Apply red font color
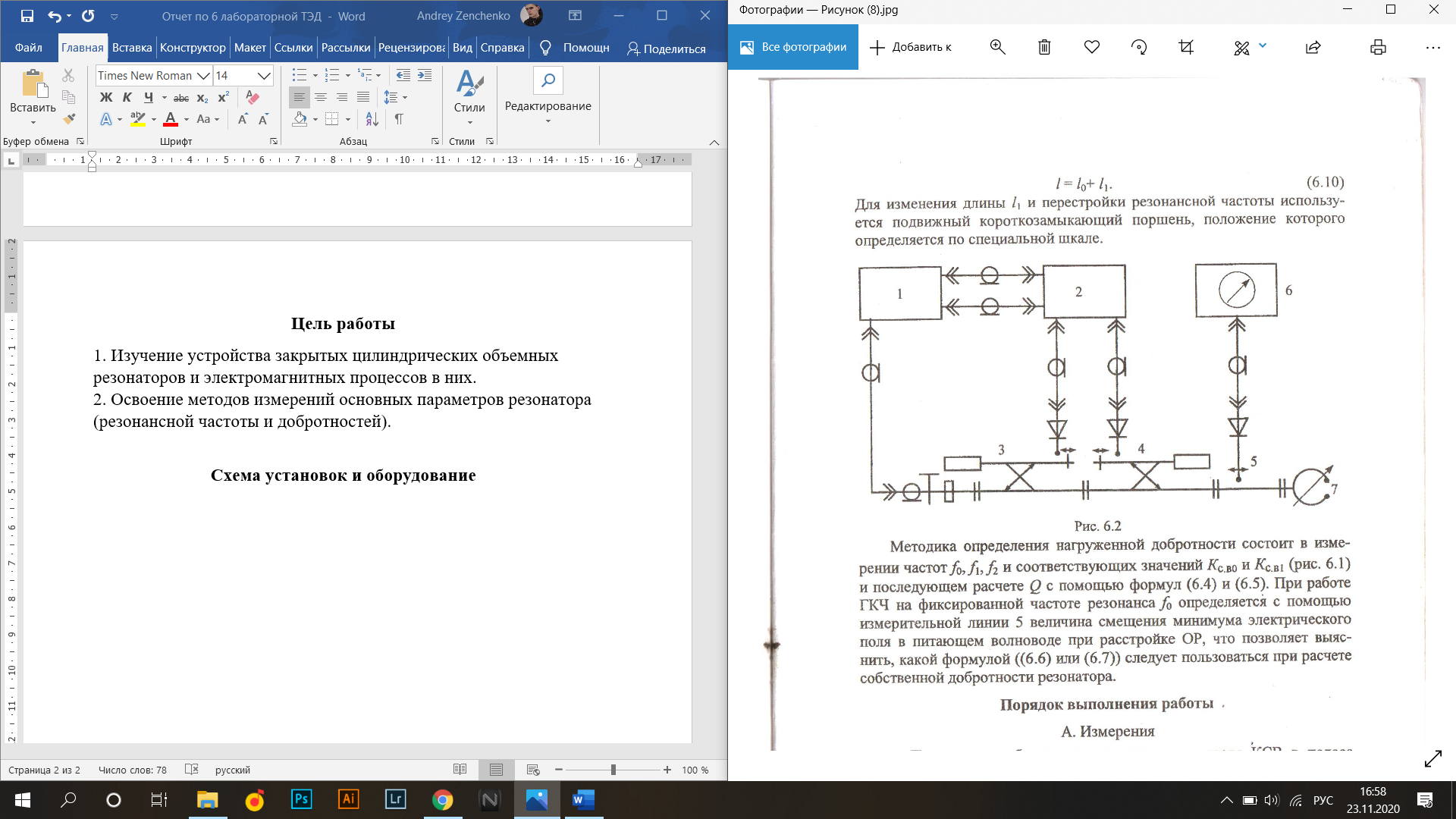 click(171, 119)
